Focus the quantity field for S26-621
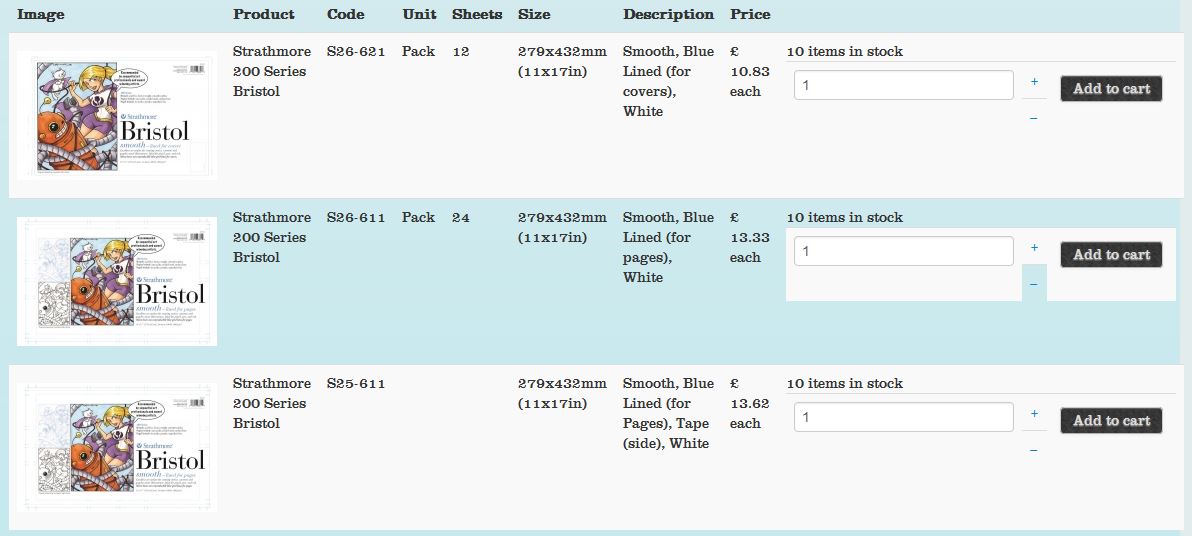The height and width of the screenshot is (536, 1192). pos(904,85)
